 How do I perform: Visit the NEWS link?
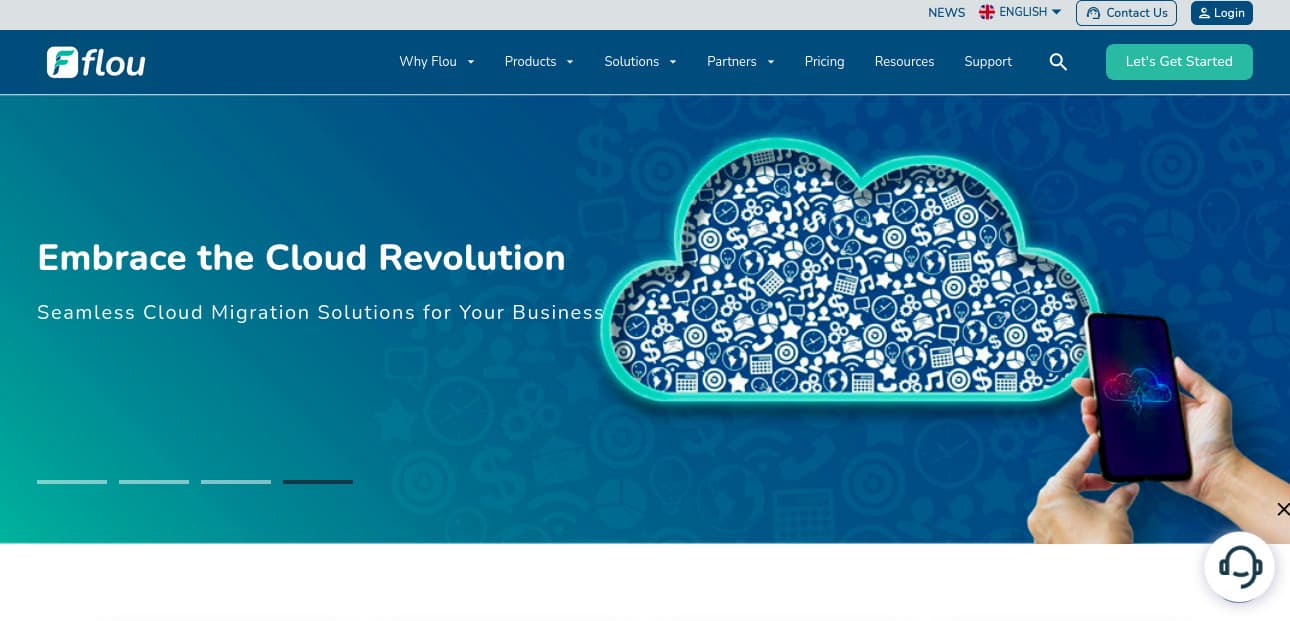click(x=946, y=13)
